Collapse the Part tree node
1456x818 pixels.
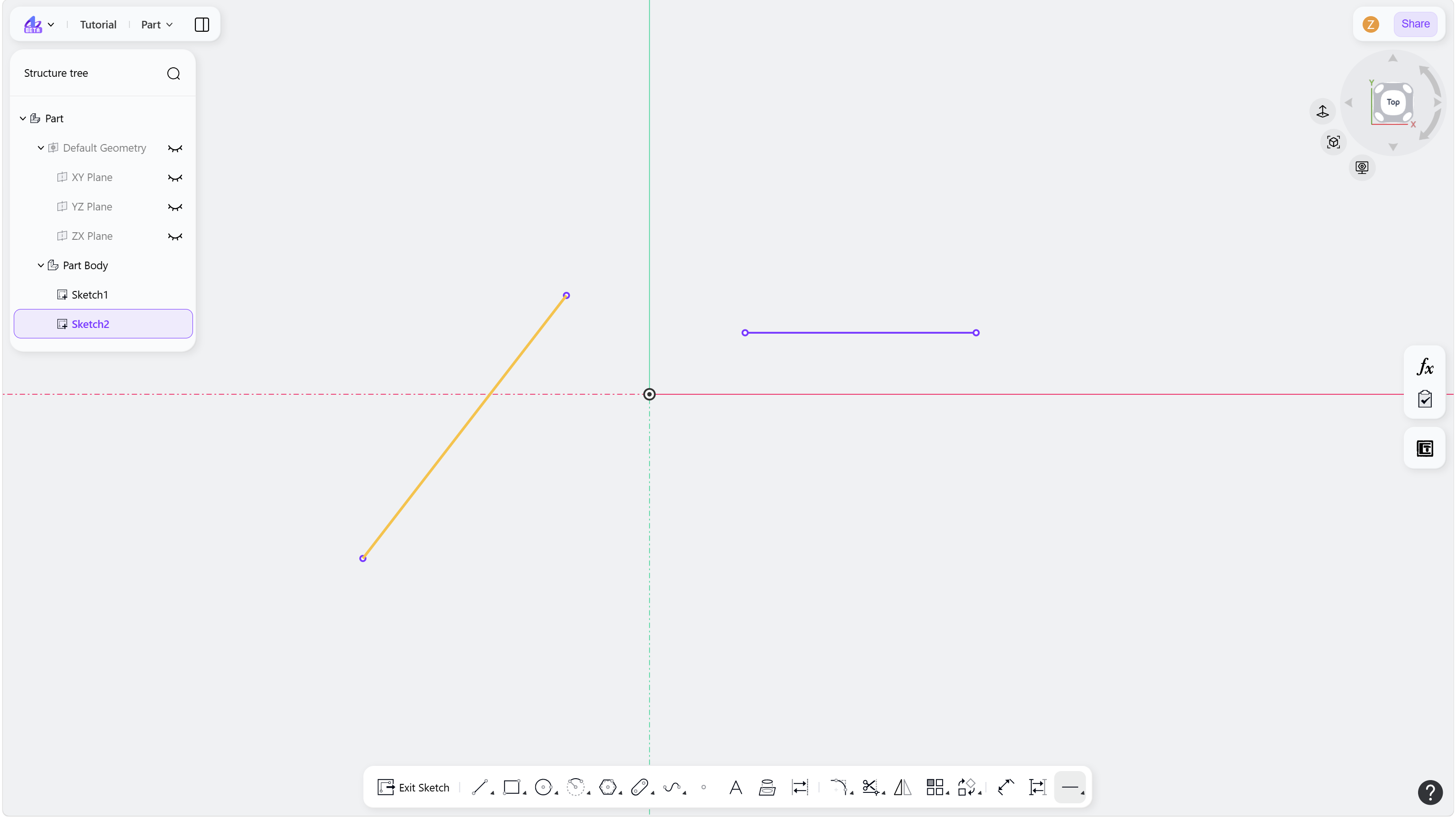click(x=23, y=118)
